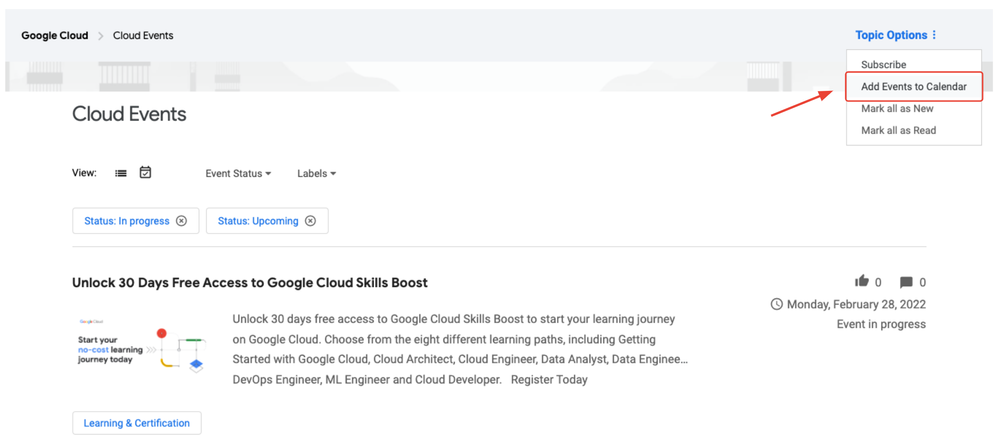999x443 pixels.
Task: Switch to list view icon
Action: tap(120, 173)
